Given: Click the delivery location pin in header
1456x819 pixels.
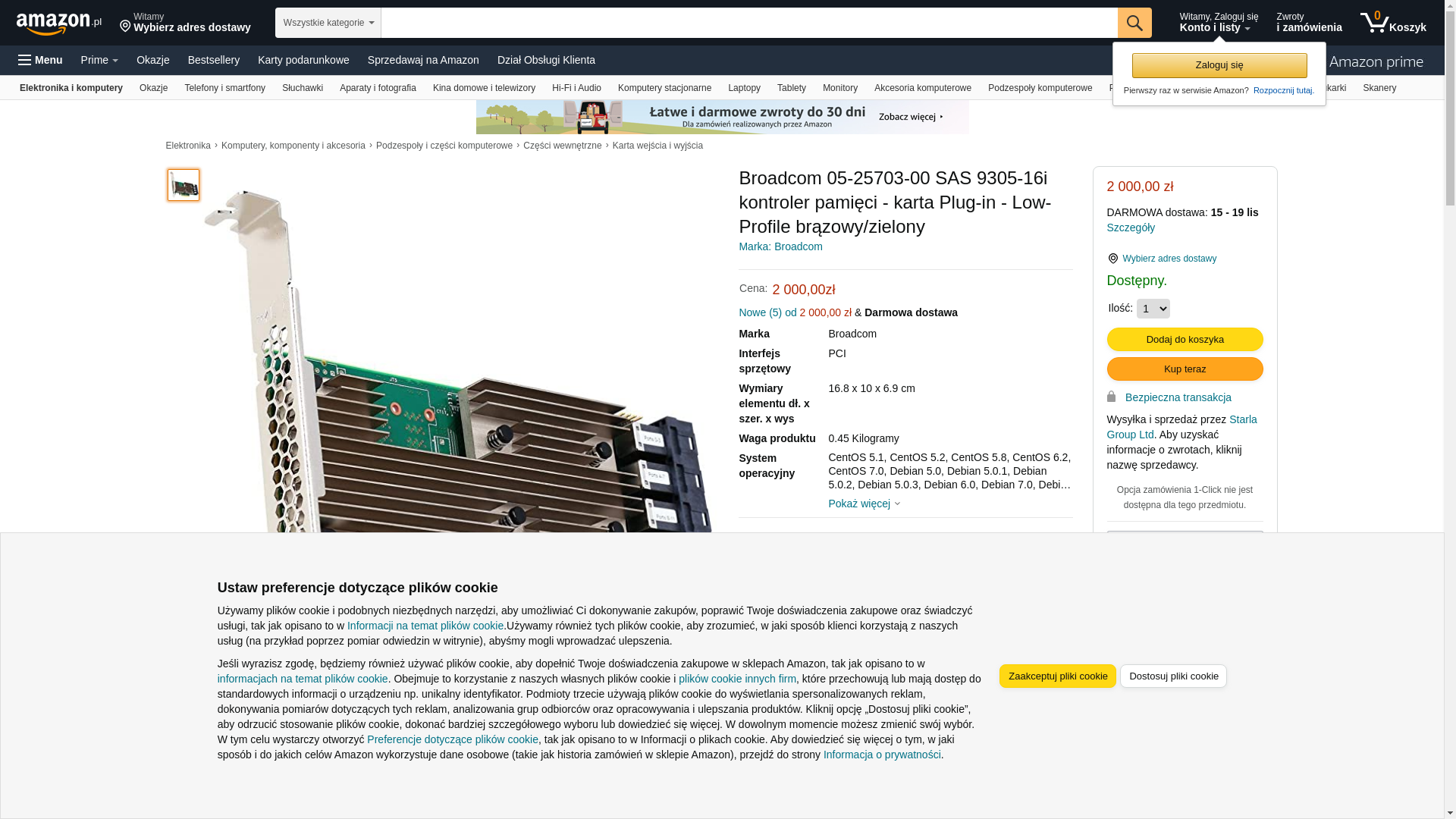Looking at the screenshot, I should point(125,27).
